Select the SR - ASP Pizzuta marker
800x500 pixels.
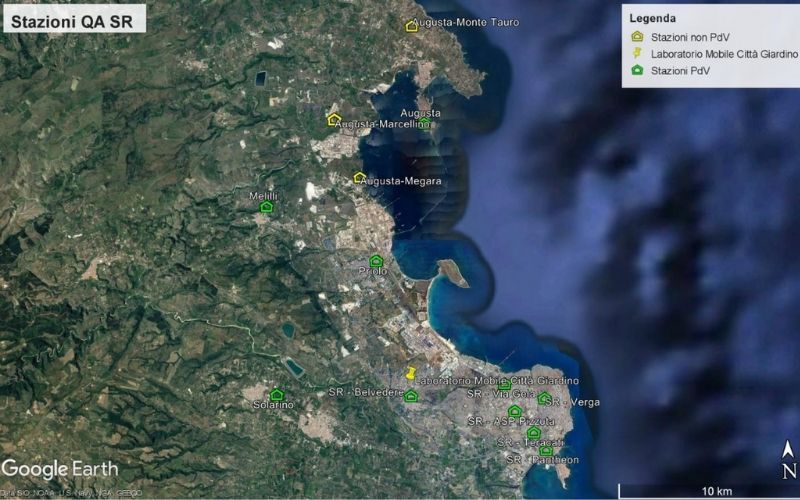(x=515, y=411)
